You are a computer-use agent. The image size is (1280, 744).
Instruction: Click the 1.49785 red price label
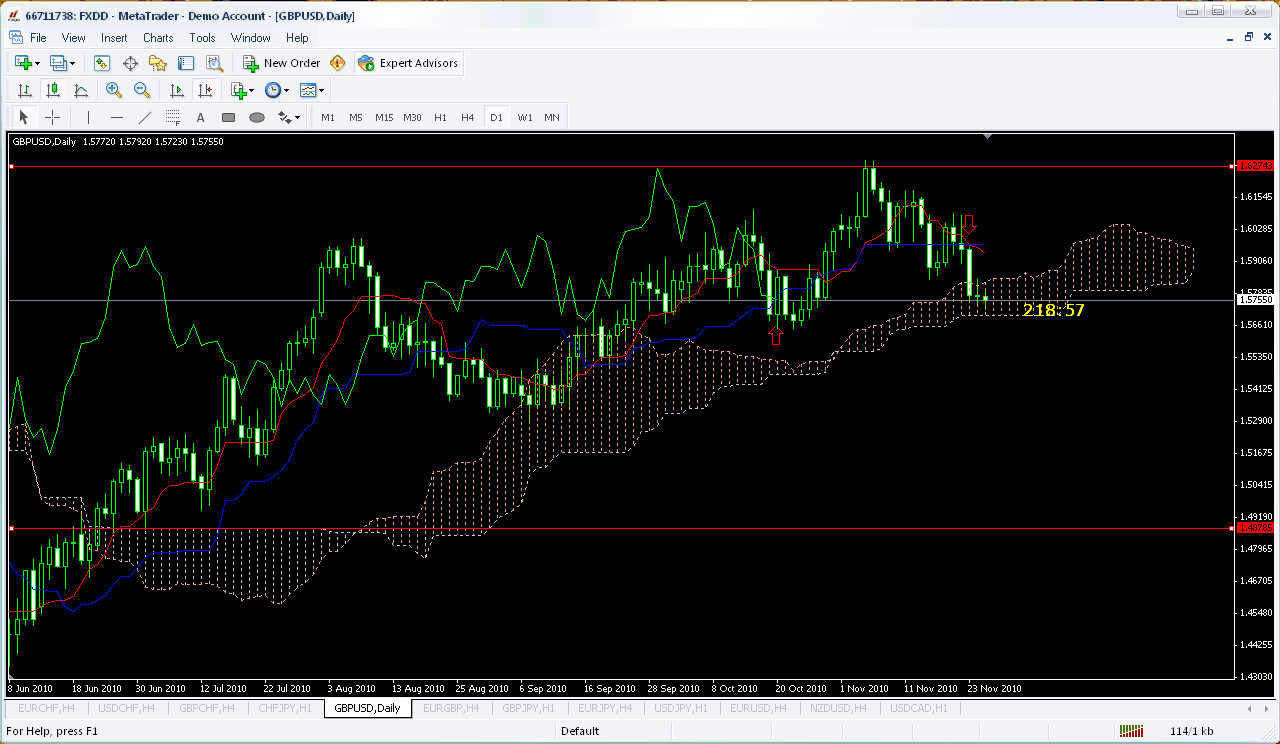coord(1255,528)
